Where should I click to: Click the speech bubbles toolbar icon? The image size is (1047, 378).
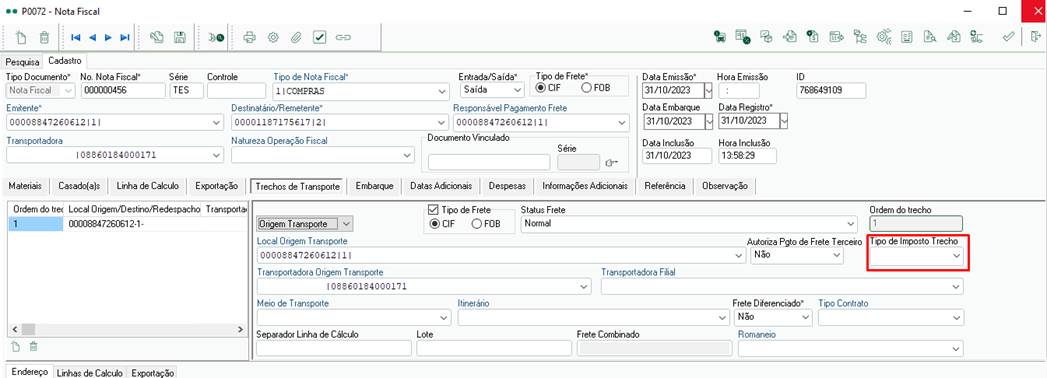[767, 37]
